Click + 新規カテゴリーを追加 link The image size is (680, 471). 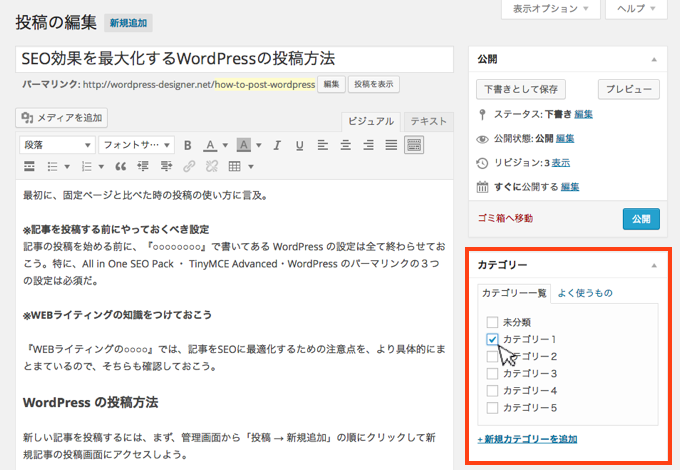(x=527, y=439)
